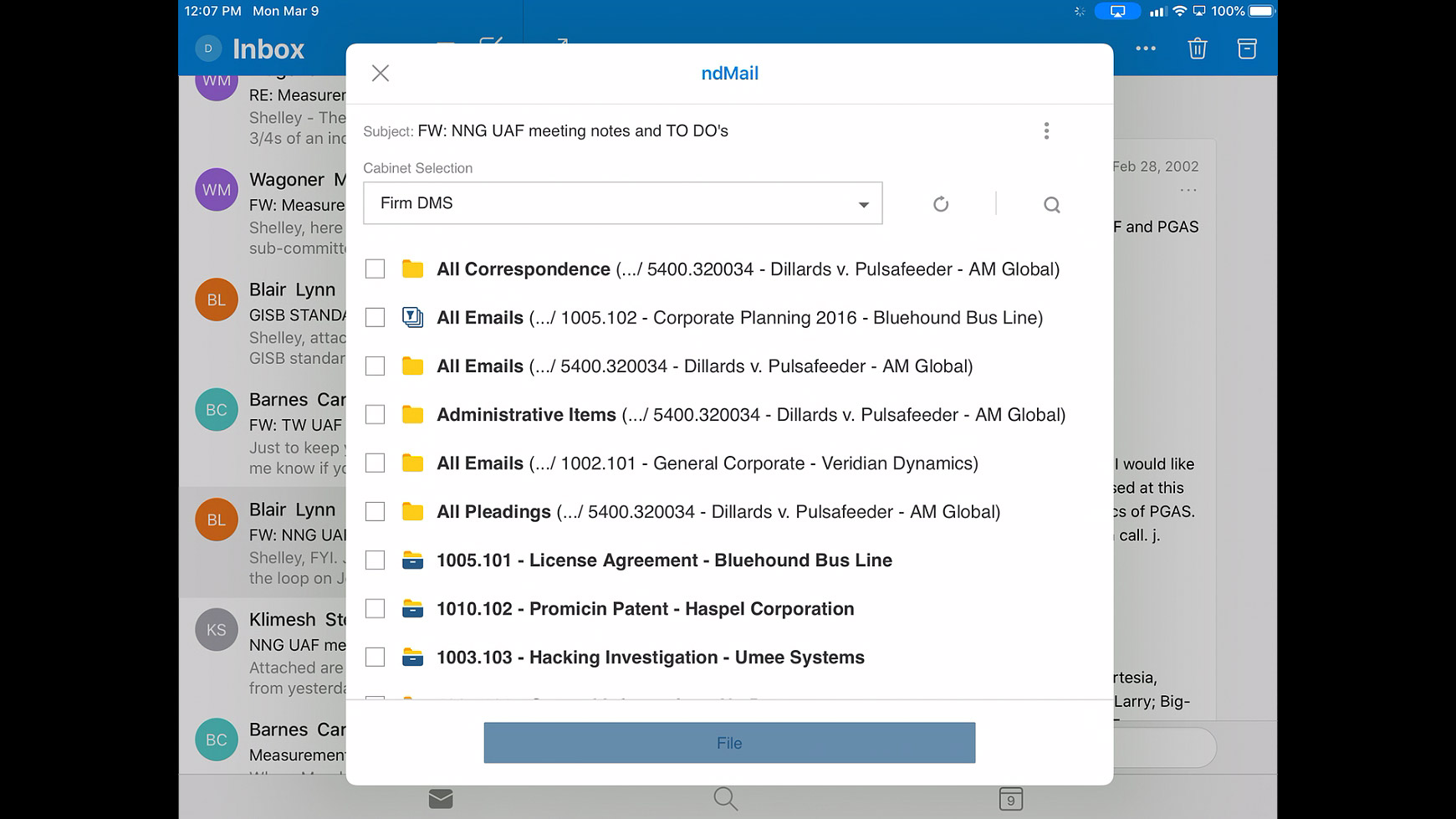Viewport: 1456px width, 819px height.
Task: Open Barnes FW: TW UAF email
Action: (263, 433)
